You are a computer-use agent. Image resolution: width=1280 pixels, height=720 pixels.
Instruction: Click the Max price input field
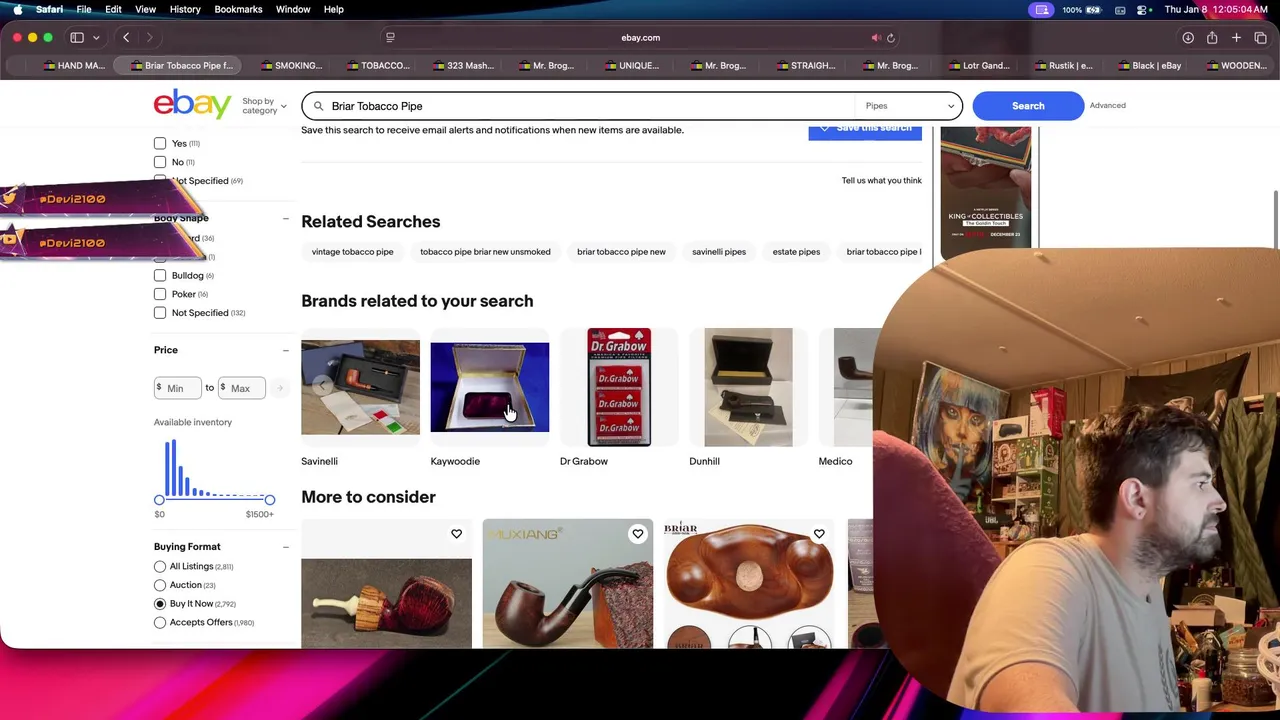[242, 388]
